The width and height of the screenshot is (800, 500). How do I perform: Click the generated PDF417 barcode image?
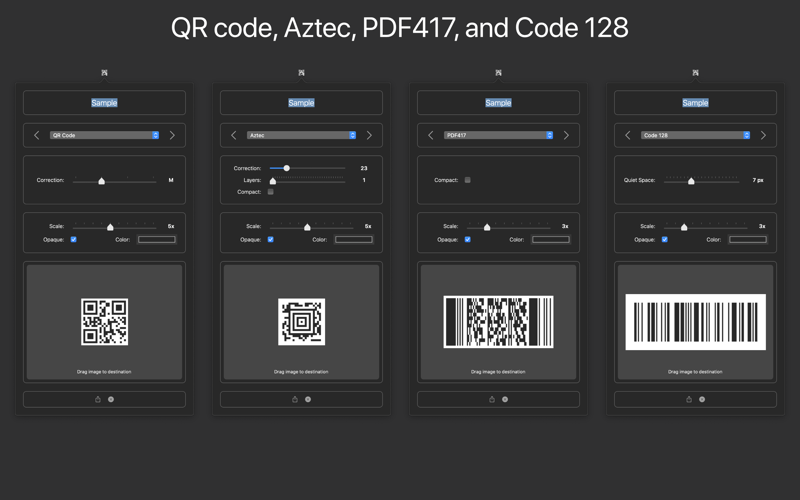coord(498,322)
